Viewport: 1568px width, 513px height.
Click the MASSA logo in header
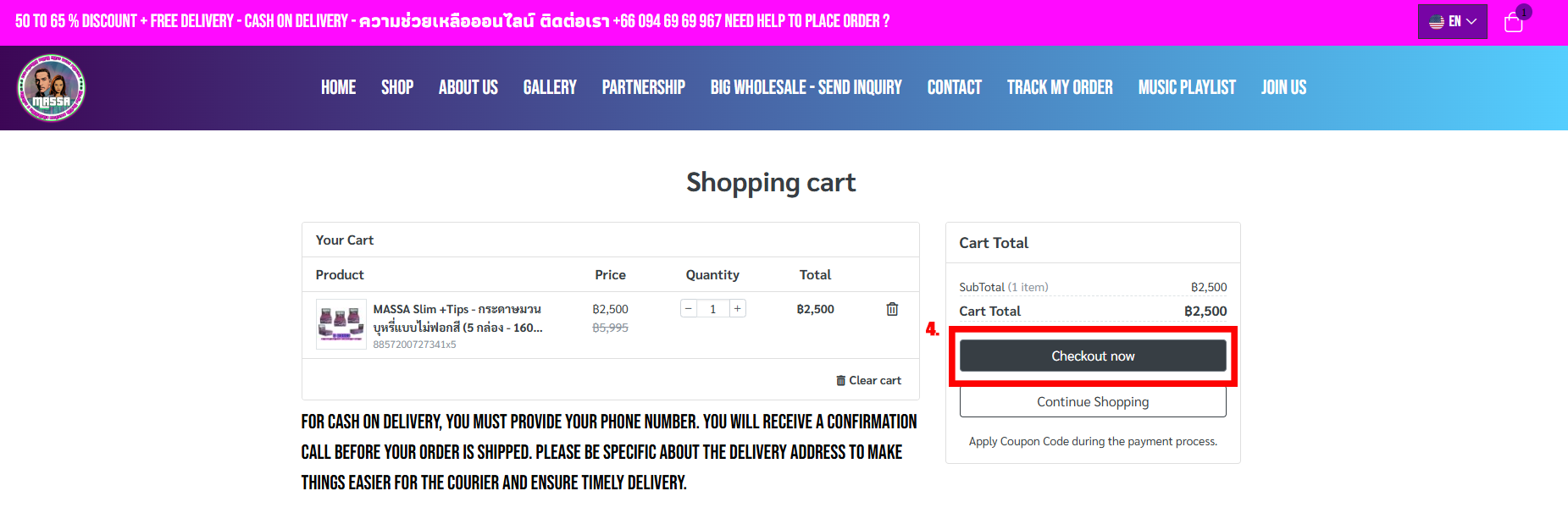pyautogui.click(x=52, y=88)
